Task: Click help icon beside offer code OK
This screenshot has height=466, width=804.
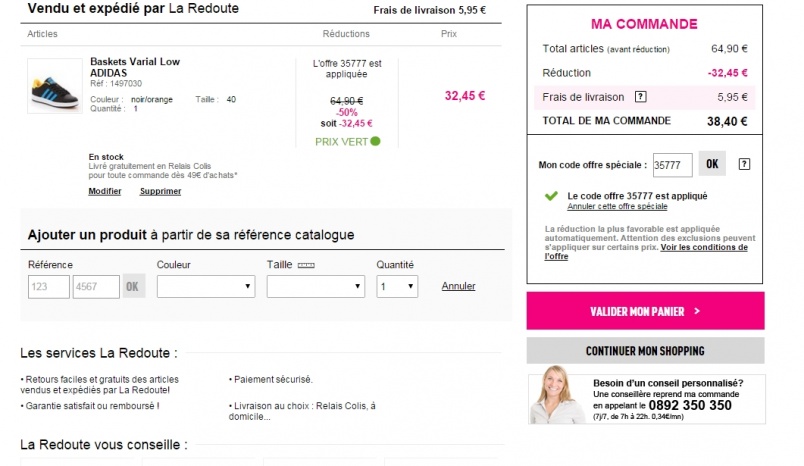Action: (x=744, y=164)
